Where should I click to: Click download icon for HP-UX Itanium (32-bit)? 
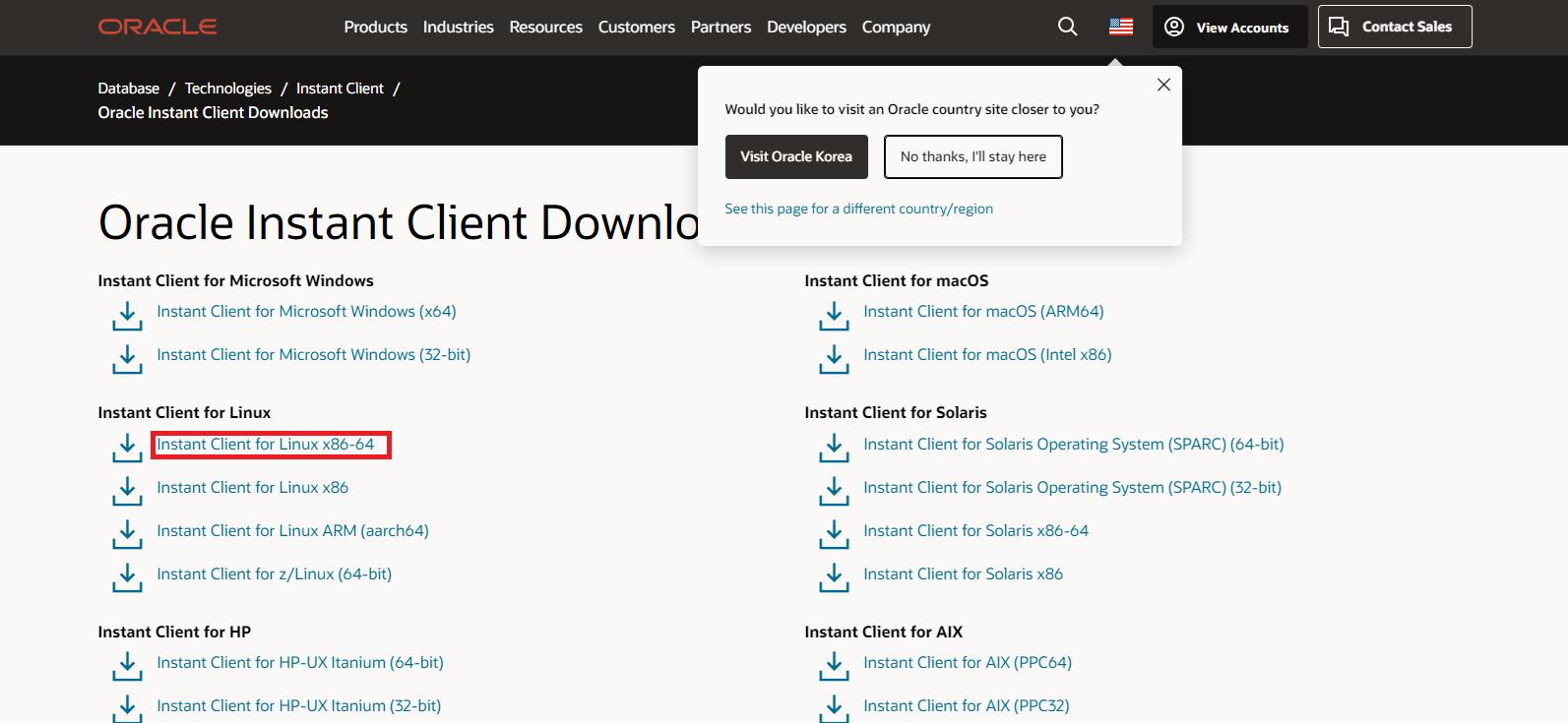tap(127, 709)
